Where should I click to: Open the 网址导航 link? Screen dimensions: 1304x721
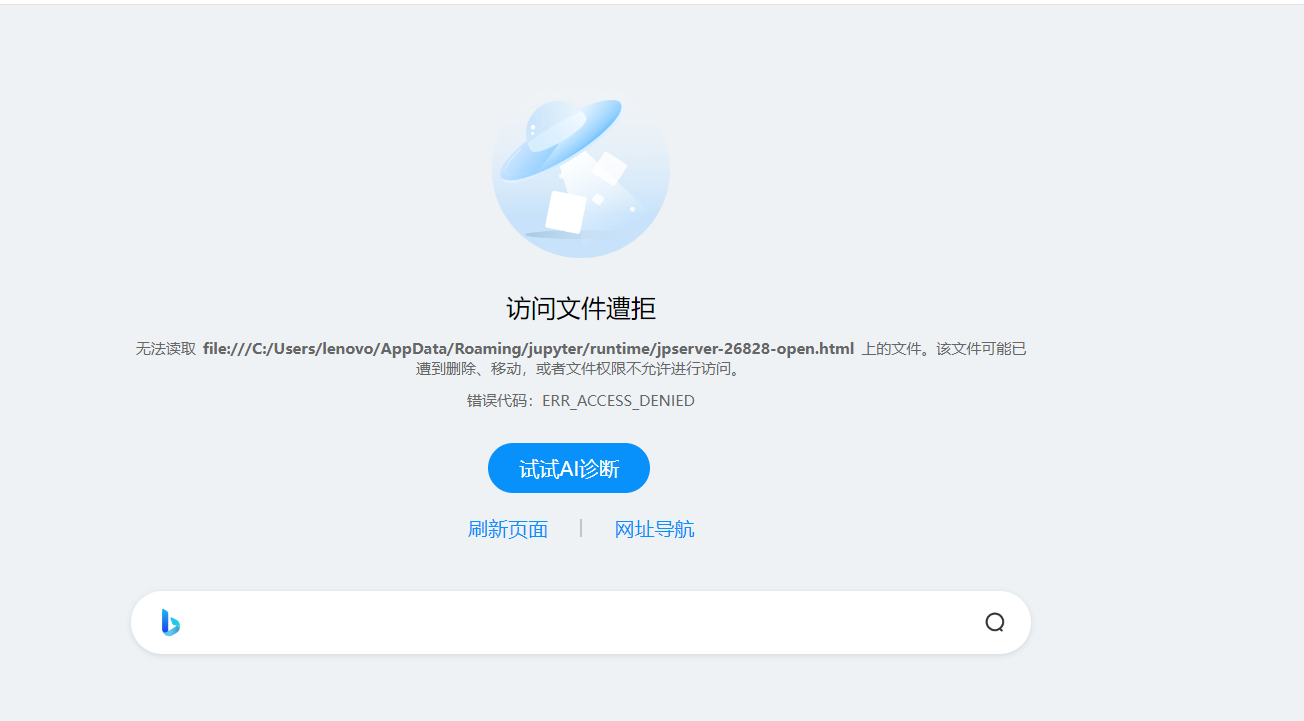[x=655, y=529]
